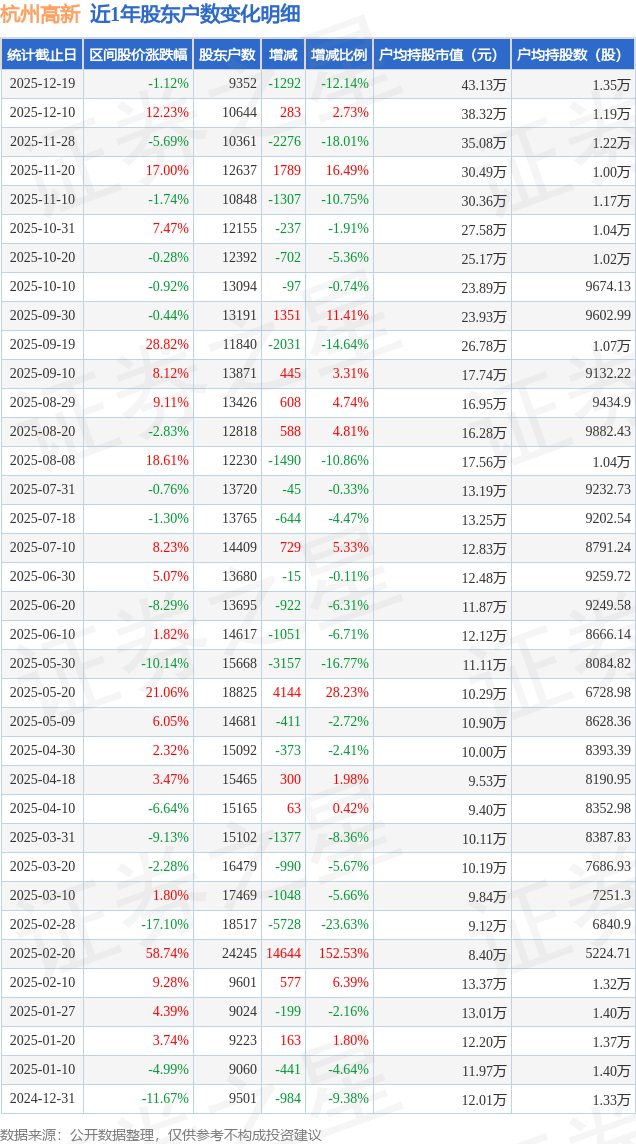Click the 43.13万 market value cell
Viewport: 636px width, 1144px height.
tap(483, 84)
